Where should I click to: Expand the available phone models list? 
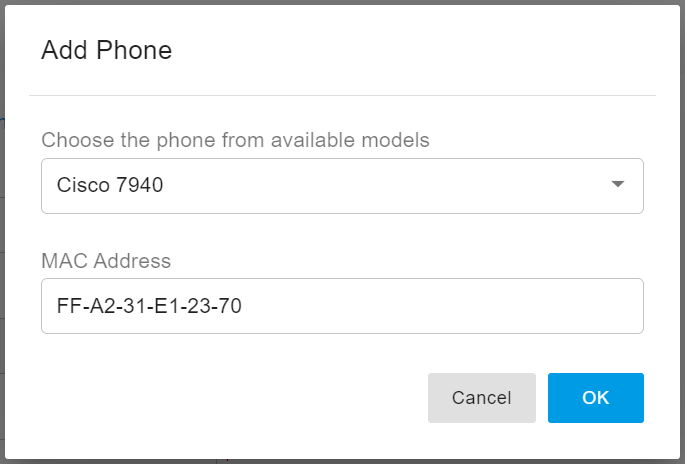342,186
